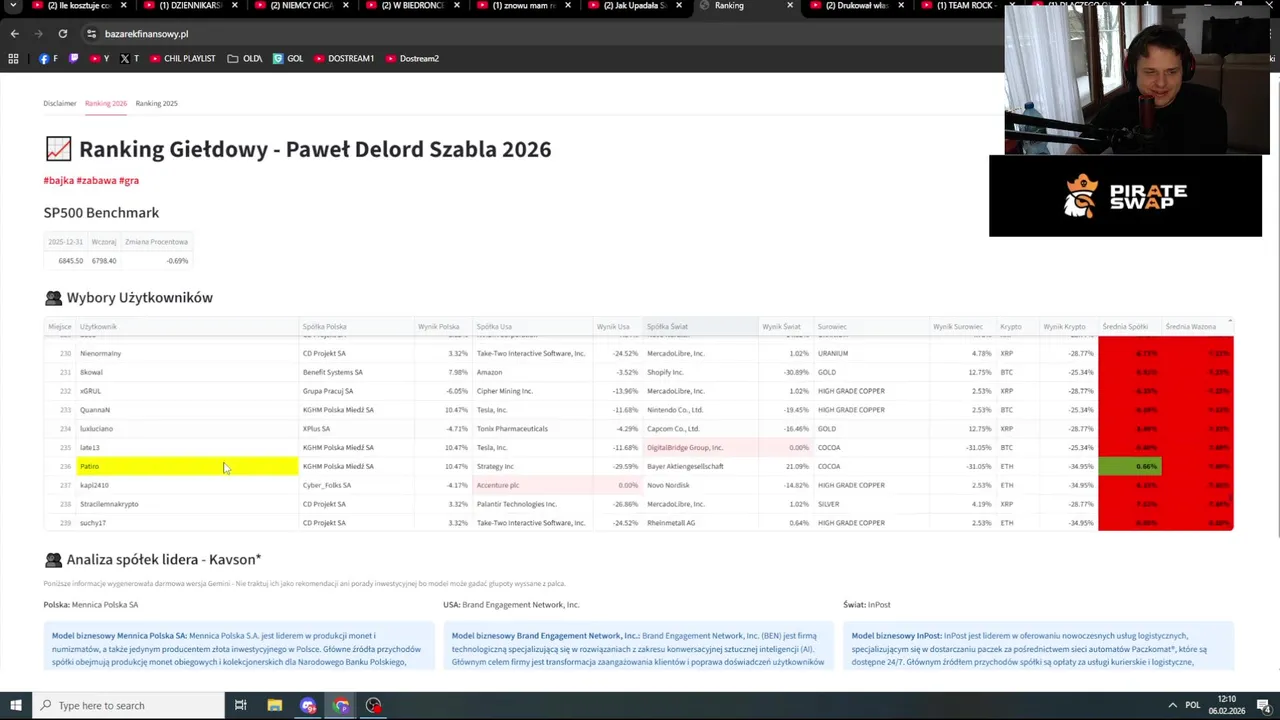Click 'Cipher Mining Inc.' cell

[531, 391]
